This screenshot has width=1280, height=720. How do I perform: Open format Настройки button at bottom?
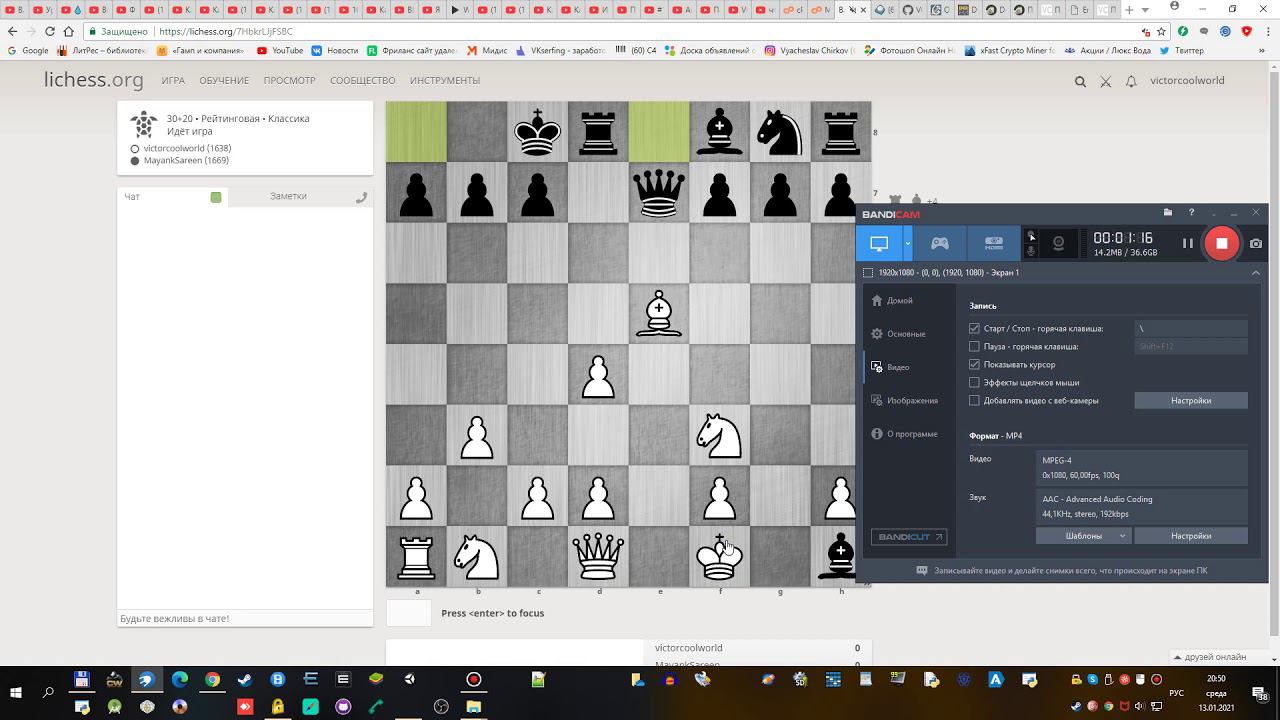pyautogui.click(x=1191, y=536)
